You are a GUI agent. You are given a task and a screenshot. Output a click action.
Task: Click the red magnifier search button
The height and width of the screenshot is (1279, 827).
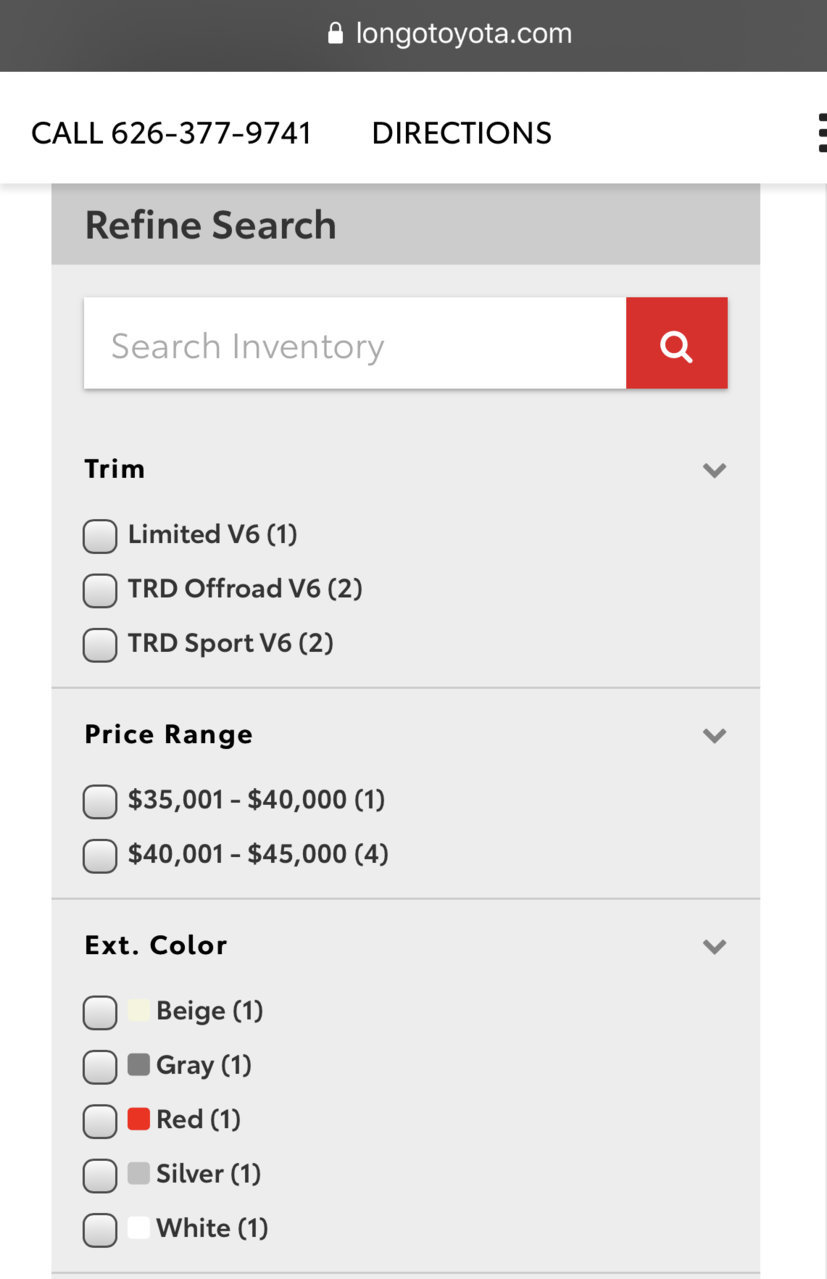coord(676,343)
